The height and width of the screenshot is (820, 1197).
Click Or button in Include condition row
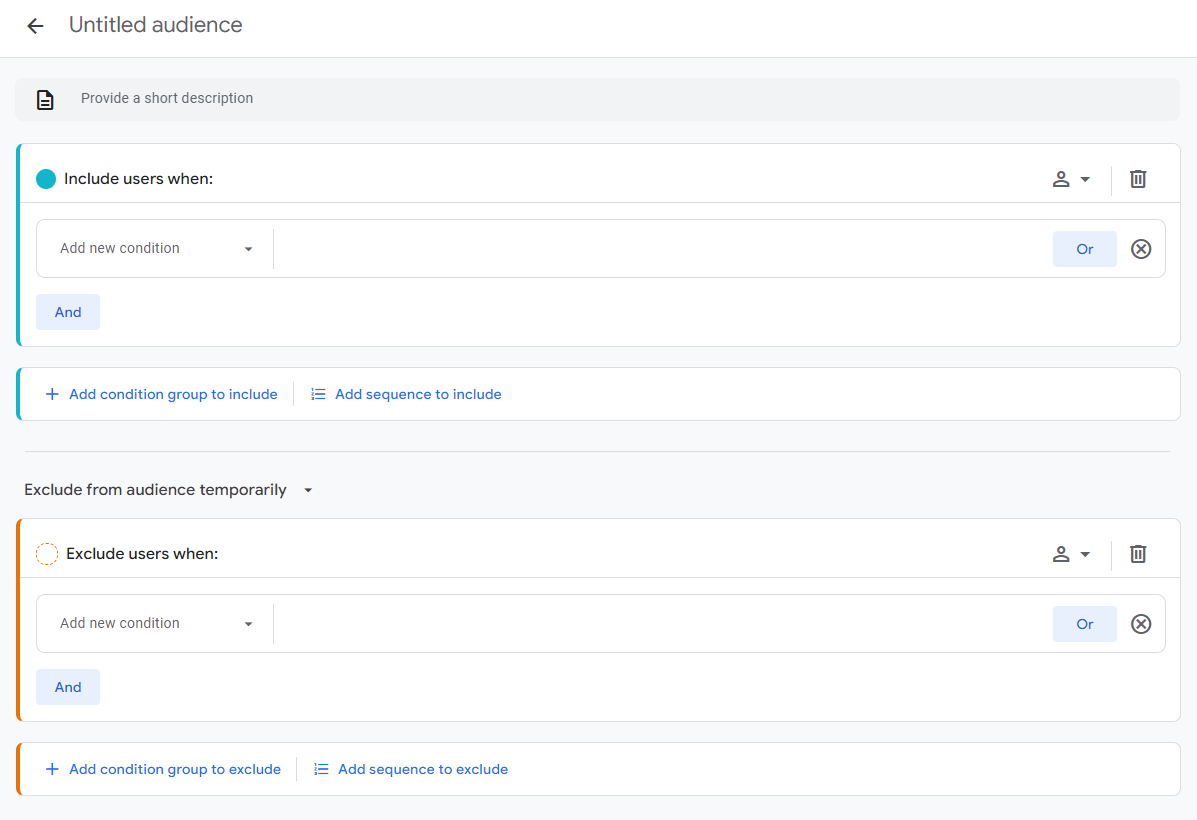coord(1084,249)
